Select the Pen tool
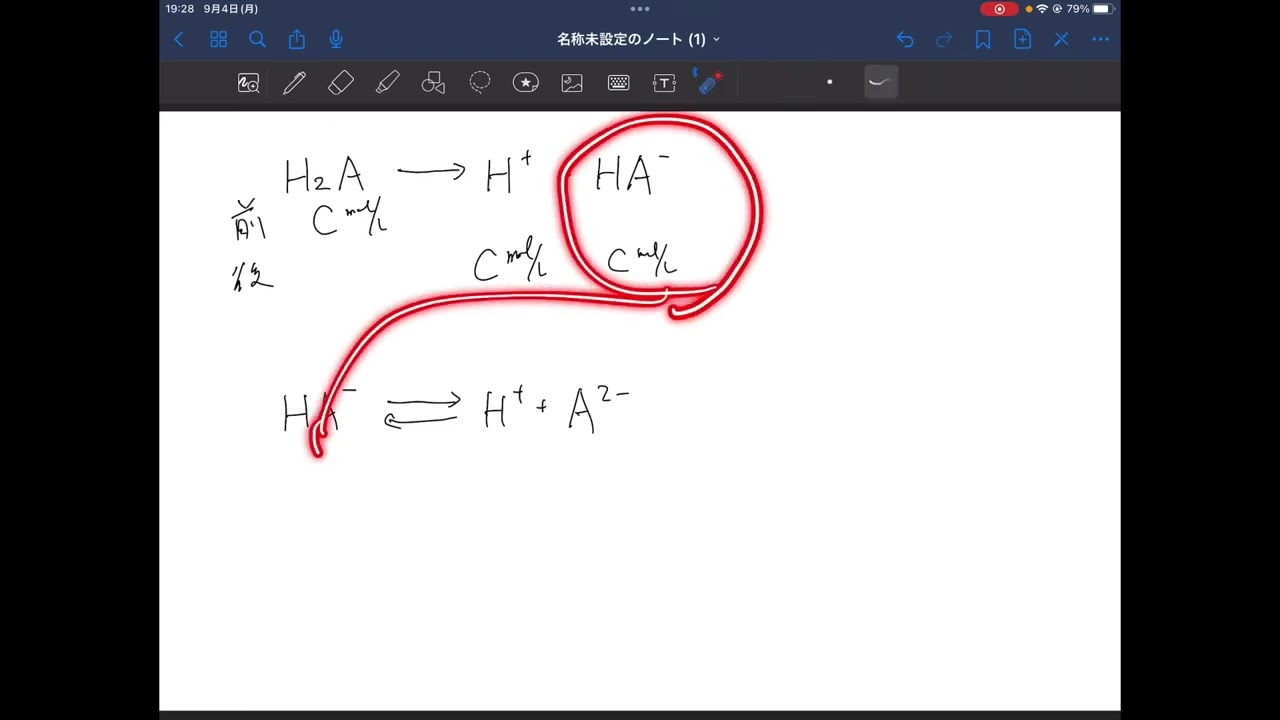Image resolution: width=1280 pixels, height=720 pixels. (294, 83)
